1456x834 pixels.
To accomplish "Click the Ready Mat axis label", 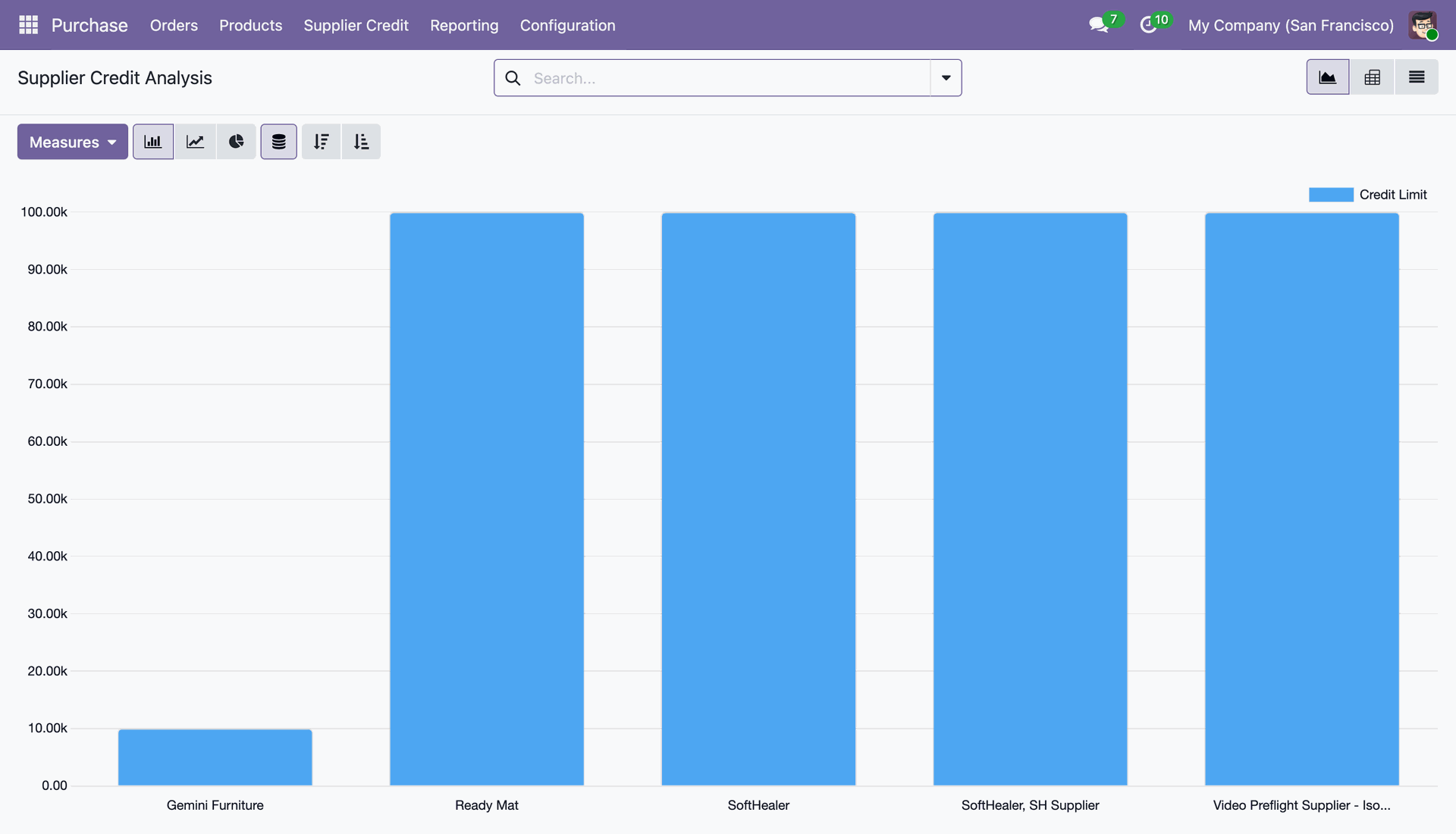I will (487, 805).
